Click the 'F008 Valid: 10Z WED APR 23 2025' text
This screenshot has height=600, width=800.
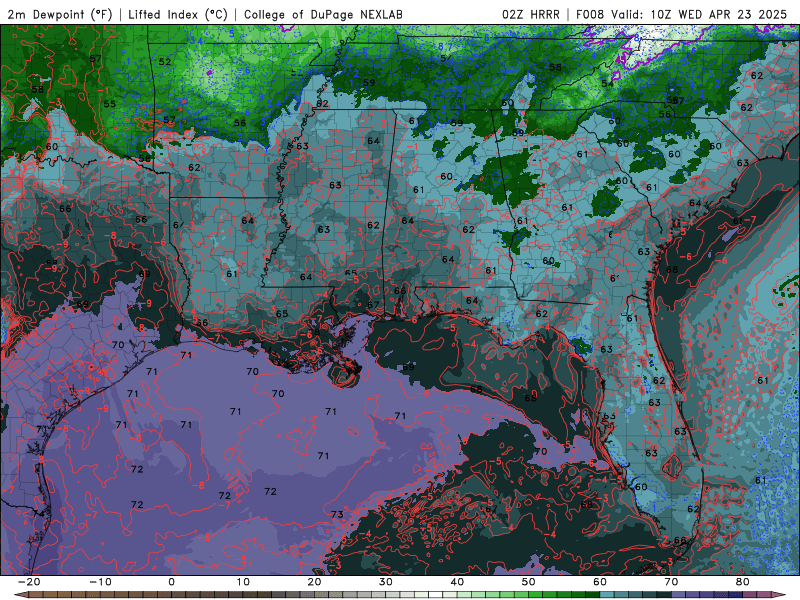pyautogui.click(x=682, y=14)
